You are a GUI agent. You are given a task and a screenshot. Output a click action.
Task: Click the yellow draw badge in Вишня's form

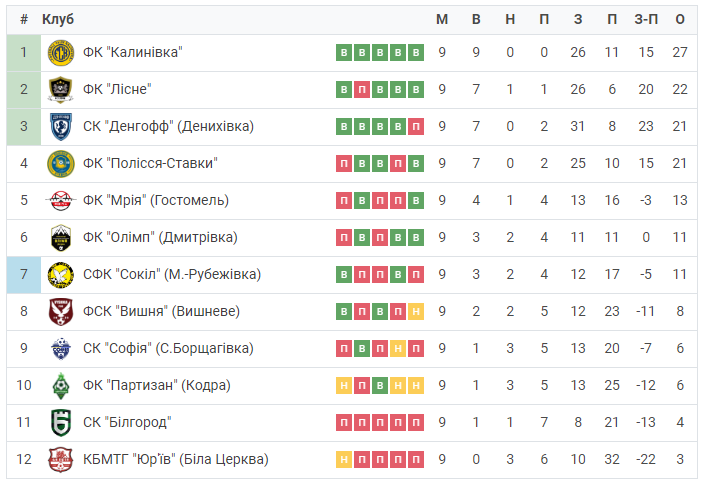click(416, 312)
